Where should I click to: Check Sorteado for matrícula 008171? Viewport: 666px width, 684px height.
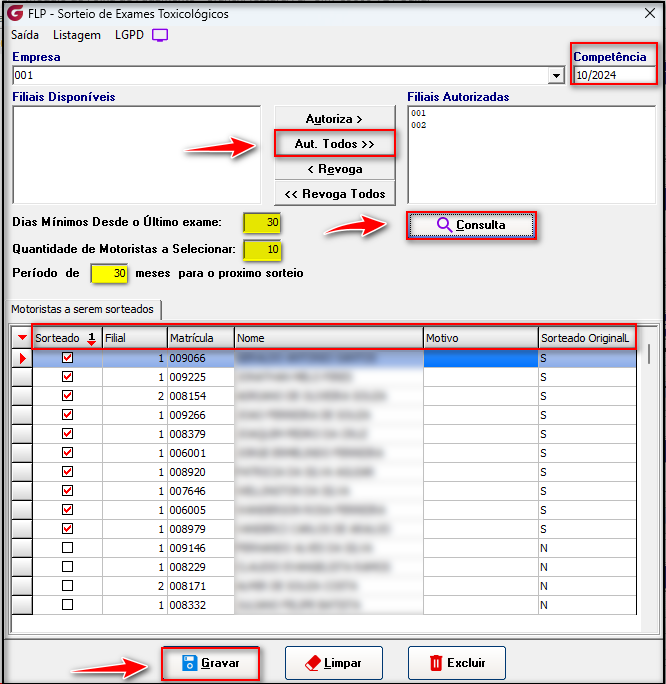point(68,585)
